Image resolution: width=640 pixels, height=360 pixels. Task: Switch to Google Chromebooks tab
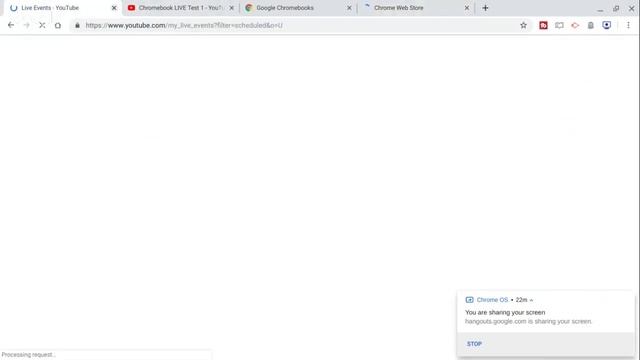[298, 8]
